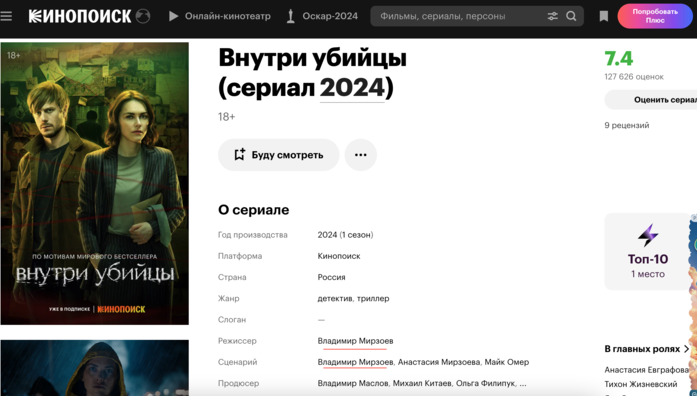Click the globe icon beside the logo

tap(143, 16)
